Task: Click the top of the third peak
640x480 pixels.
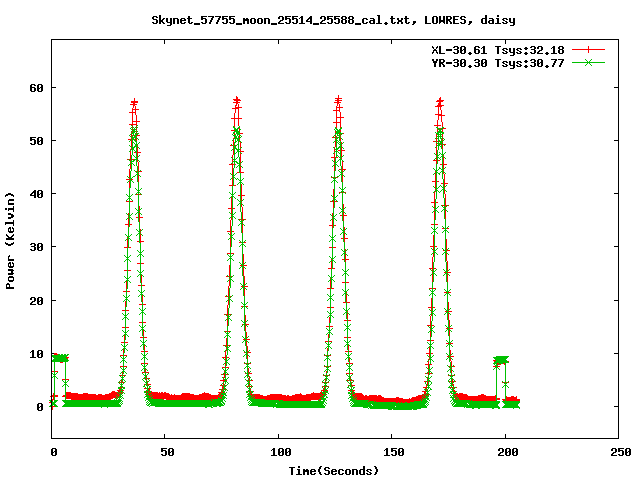Action: click(338, 100)
